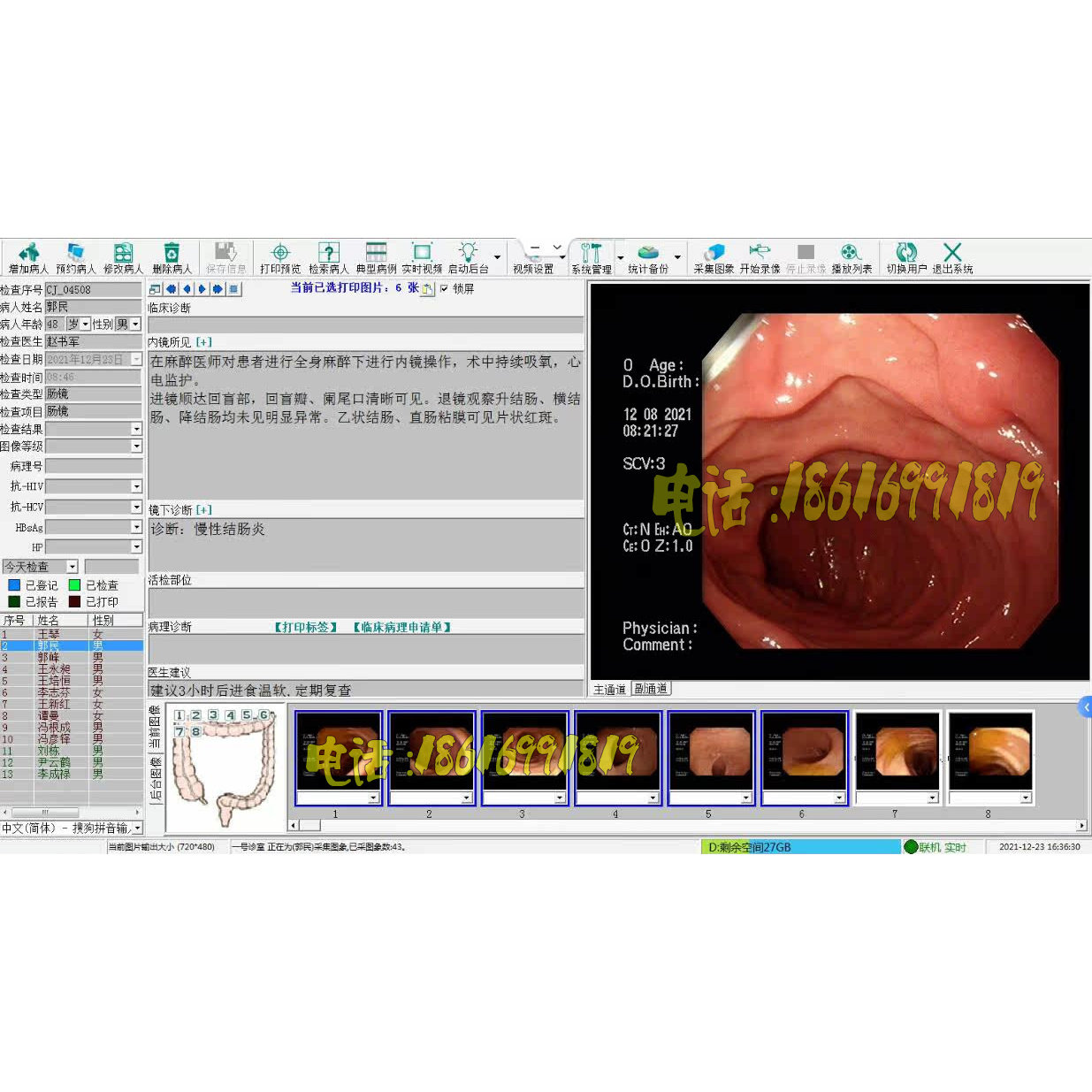
Task: Select thumbnail image 8
Action: click(991, 752)
